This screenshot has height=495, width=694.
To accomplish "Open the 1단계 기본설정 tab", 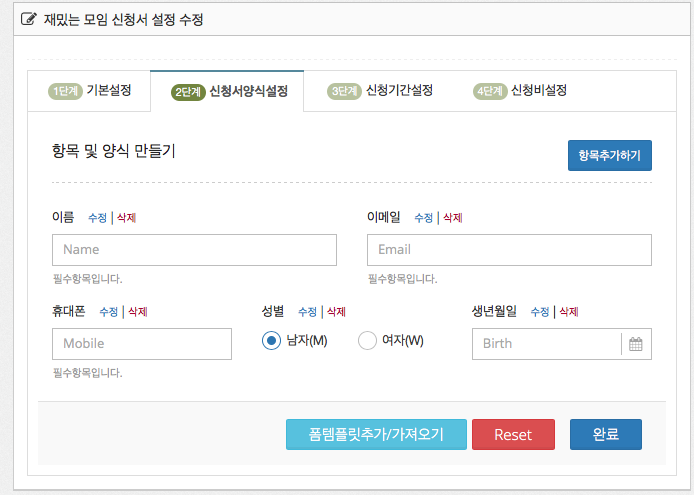I will tap(90, 91).
